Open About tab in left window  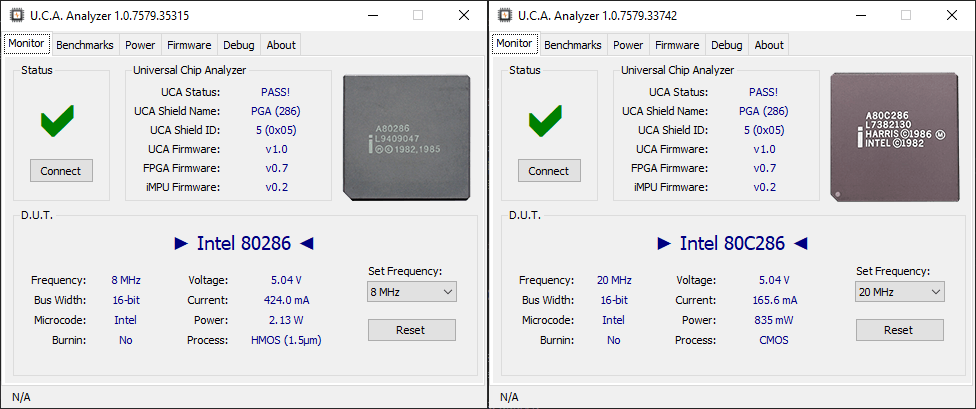281,45
